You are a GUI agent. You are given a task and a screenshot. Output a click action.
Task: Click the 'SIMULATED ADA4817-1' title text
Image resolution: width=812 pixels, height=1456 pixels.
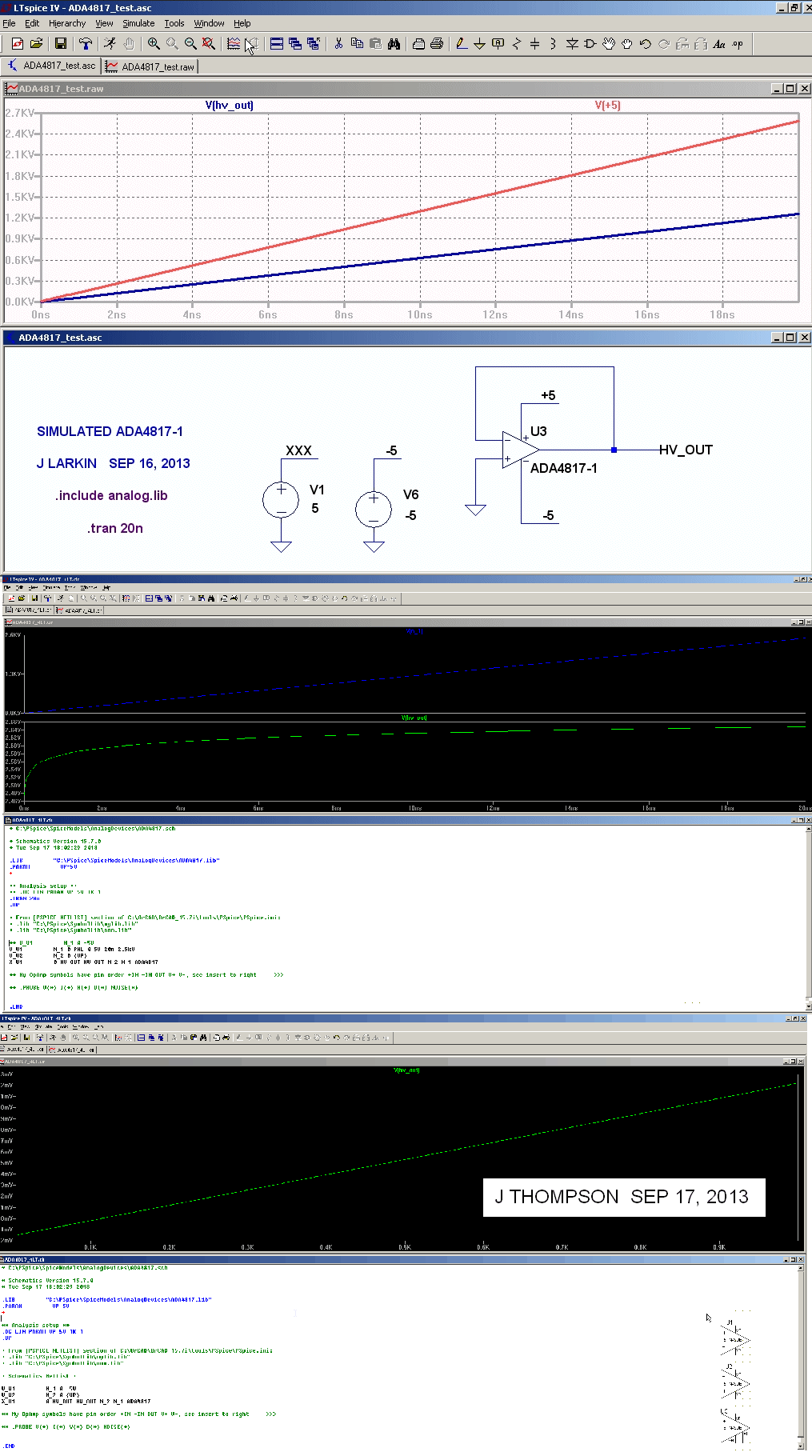tap(110, 431)
